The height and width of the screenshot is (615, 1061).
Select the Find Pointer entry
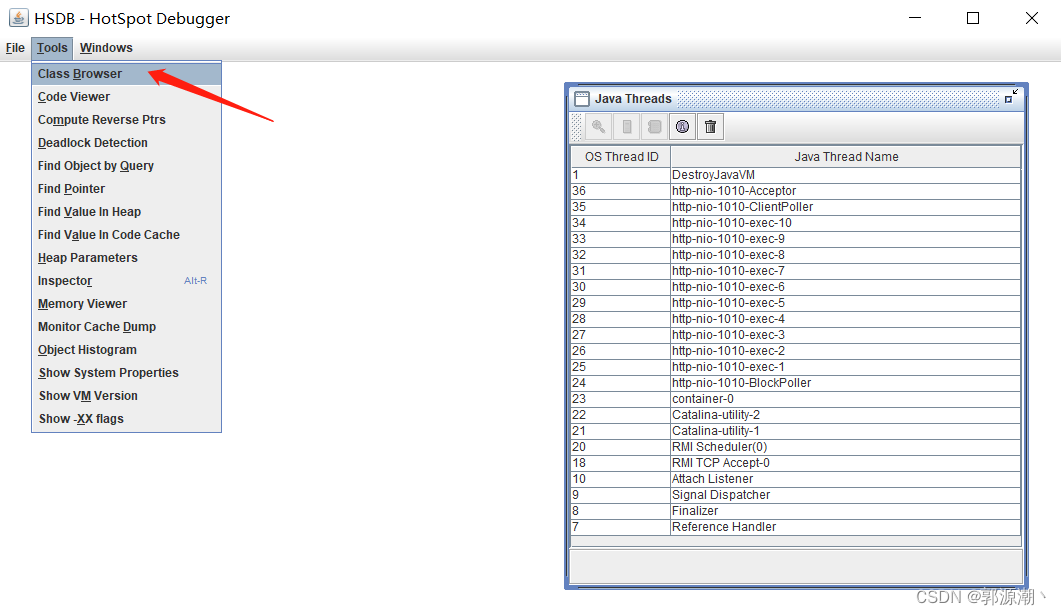[x=127, y=189]
